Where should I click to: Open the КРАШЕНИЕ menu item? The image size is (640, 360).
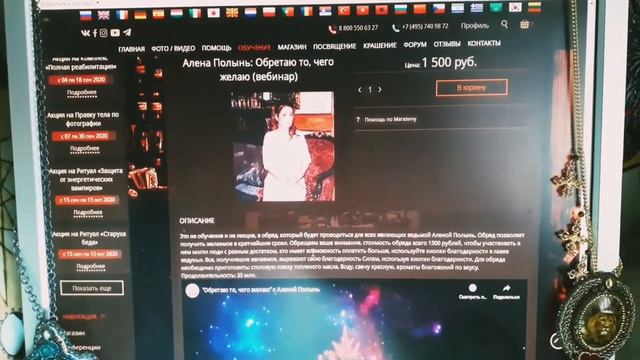point(380,45)
